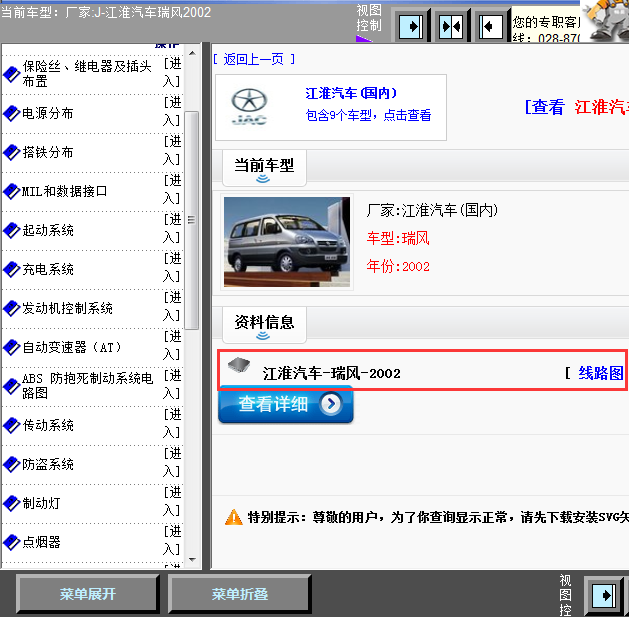Click the book icon beside 起动系统

(11, 230)
